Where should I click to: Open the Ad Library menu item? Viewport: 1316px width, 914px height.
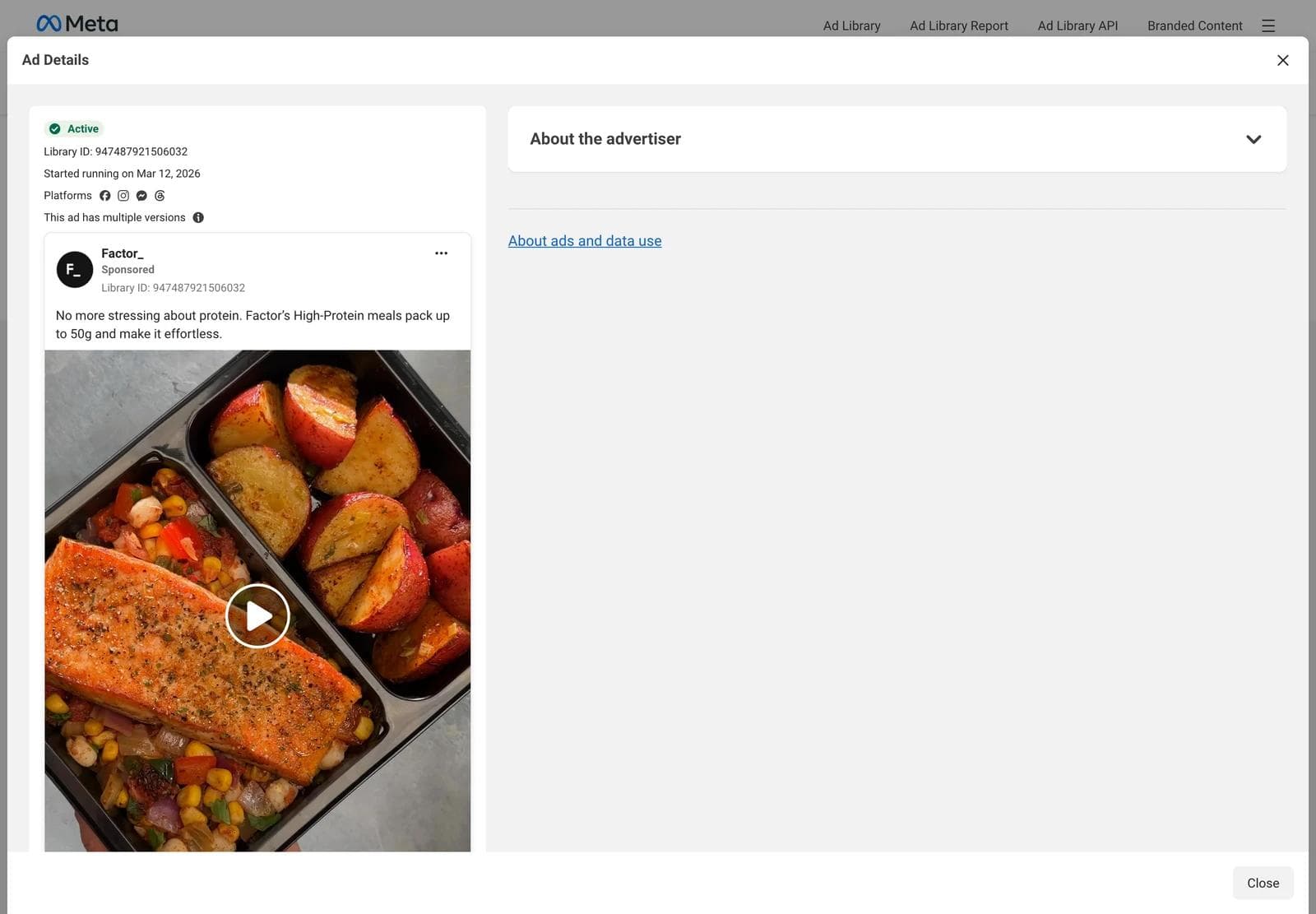(x=851, y=26)
